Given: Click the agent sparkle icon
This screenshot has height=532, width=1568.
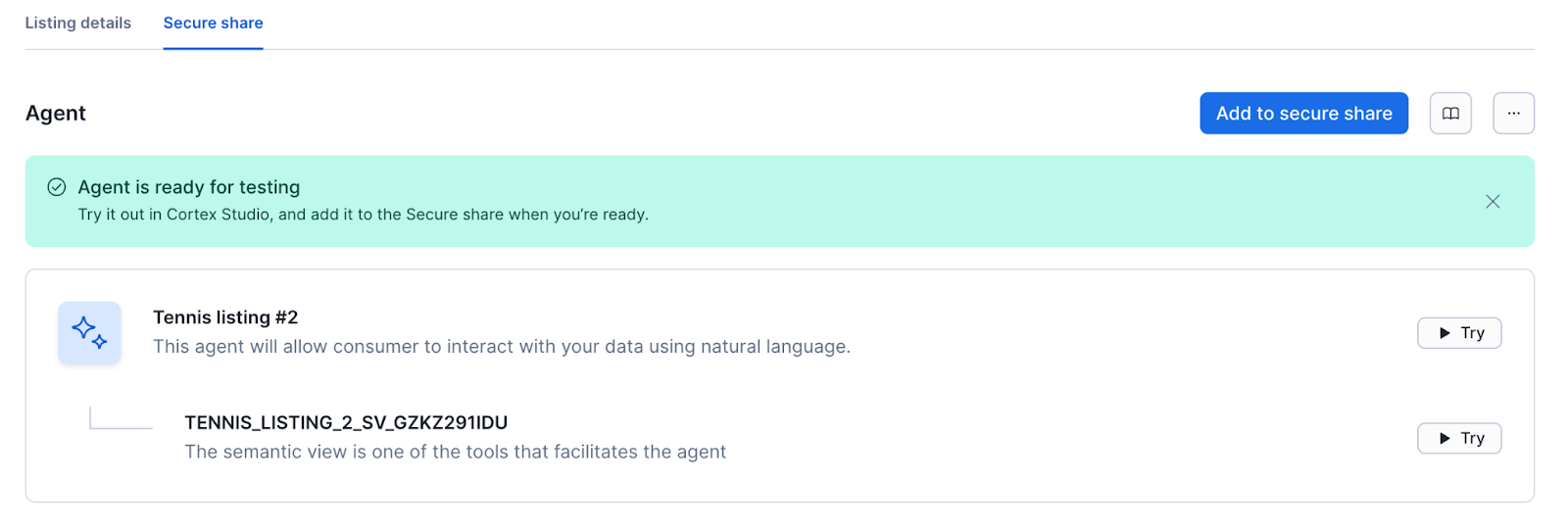Looking at the screenshot, I should tap(89, 333).
